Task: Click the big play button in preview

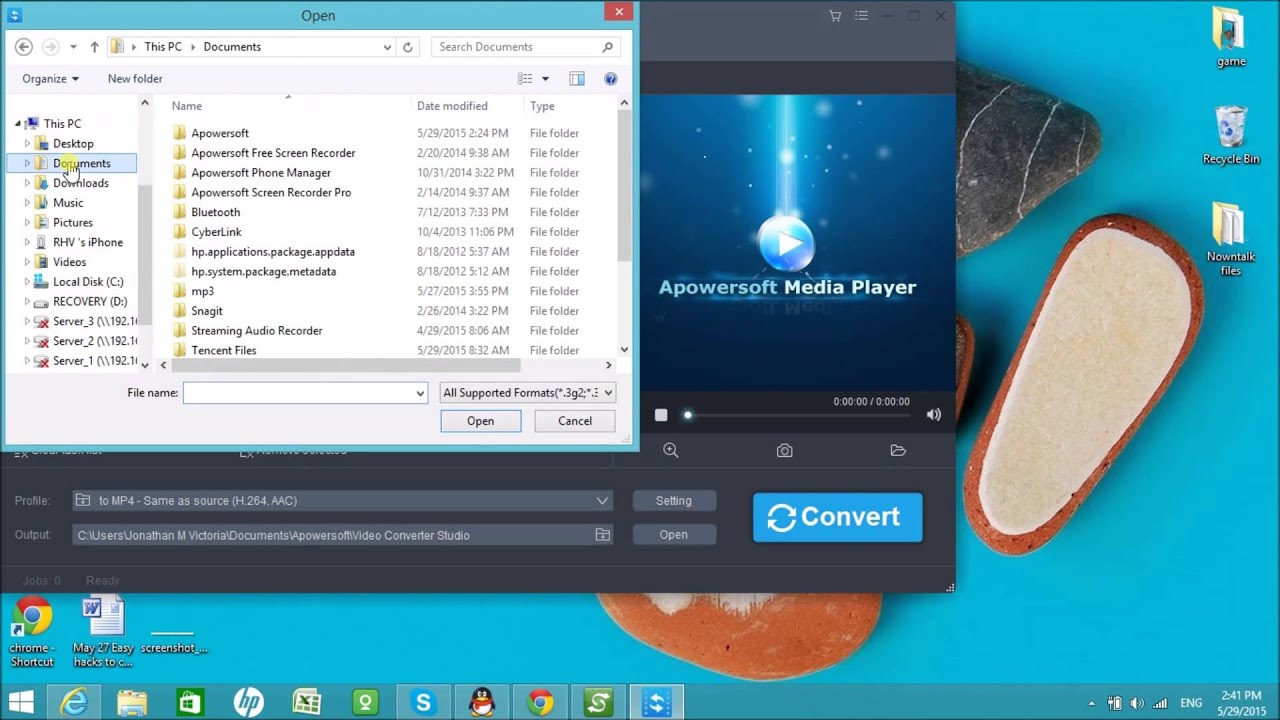Action: [x=786, y=242]
